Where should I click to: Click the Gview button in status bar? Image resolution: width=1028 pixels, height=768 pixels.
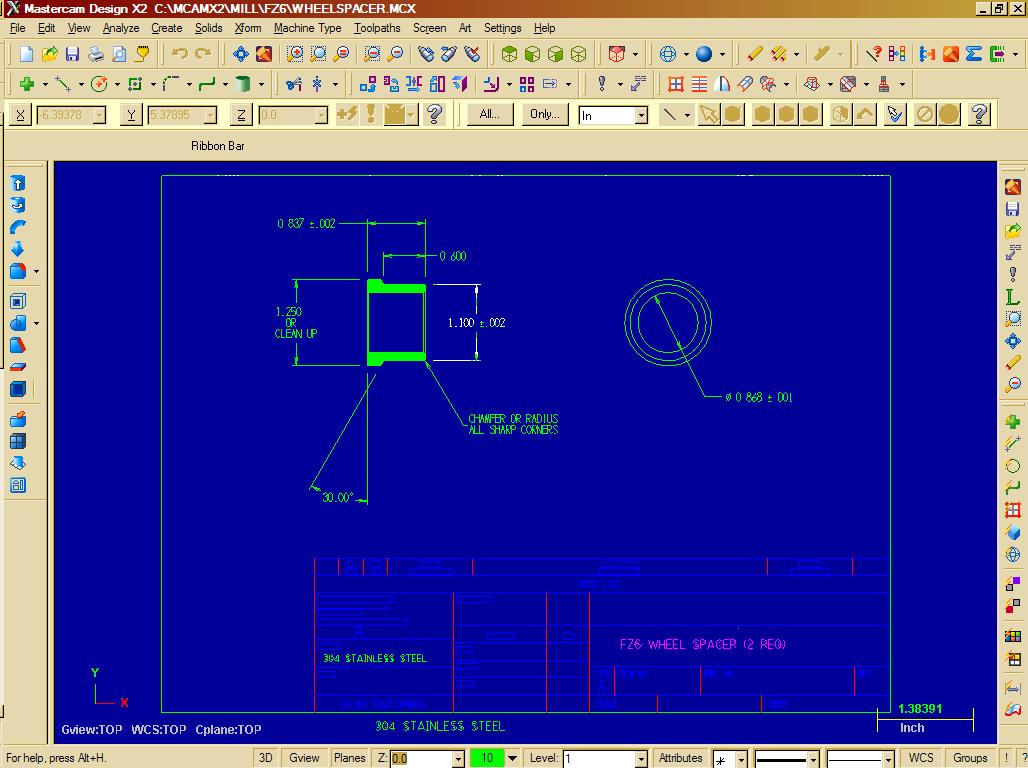[304, 758]
